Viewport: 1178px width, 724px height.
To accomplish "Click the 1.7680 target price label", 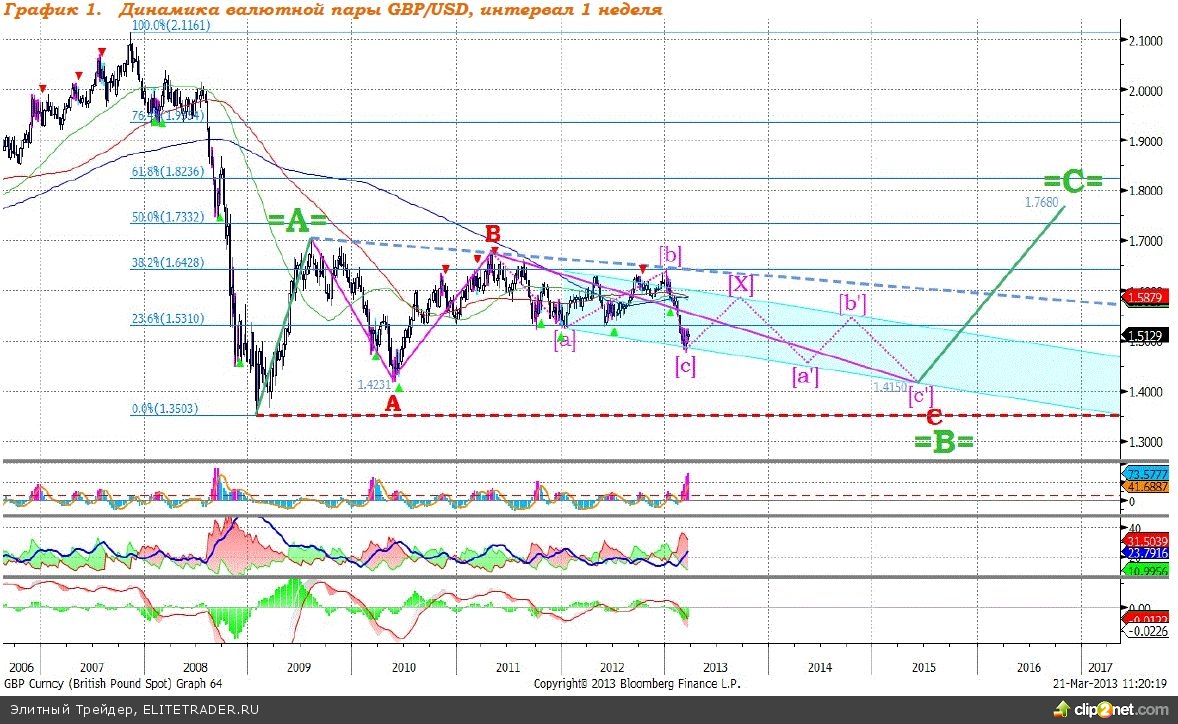I will point(1039,201).
